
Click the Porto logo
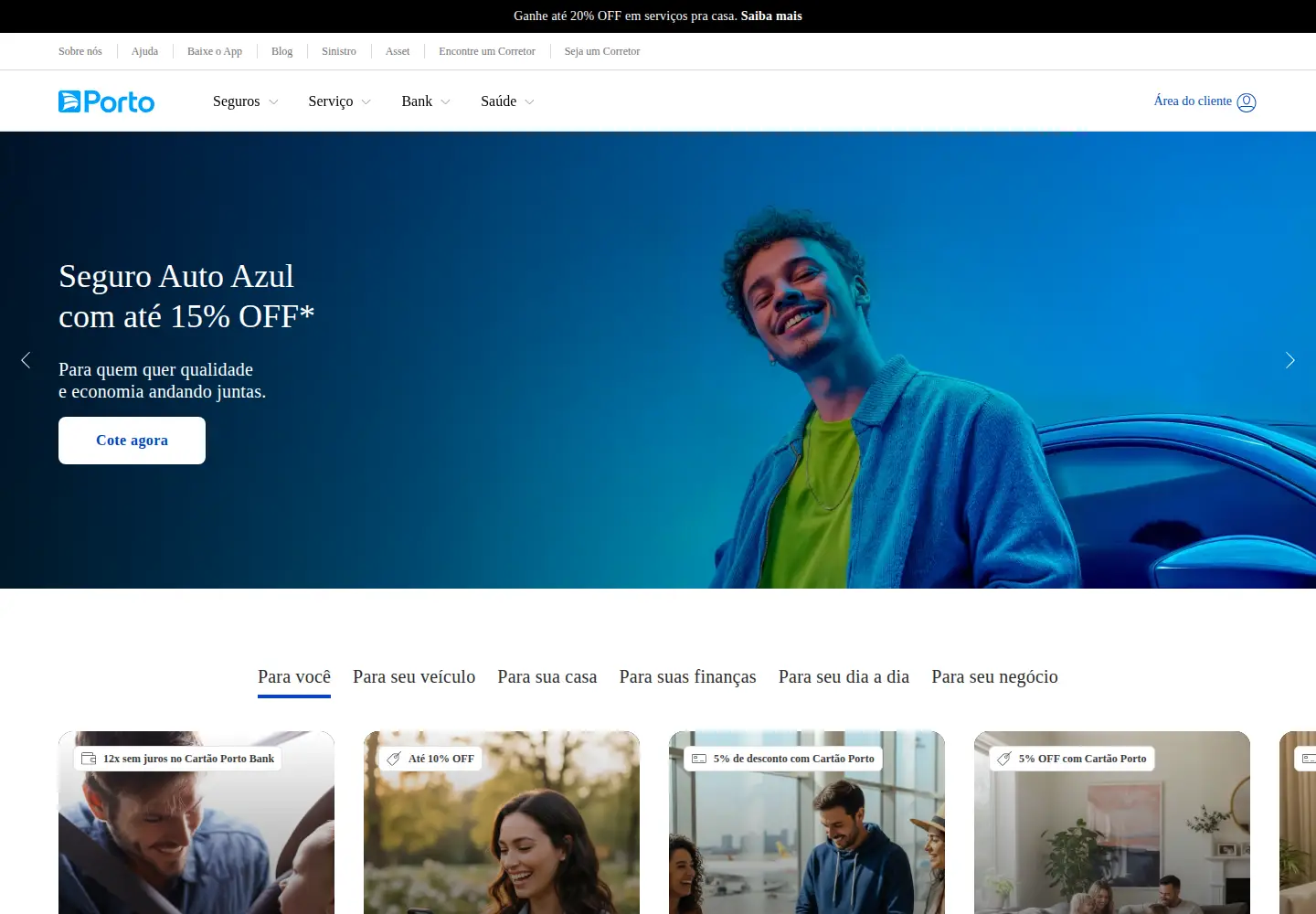point(106,101)
